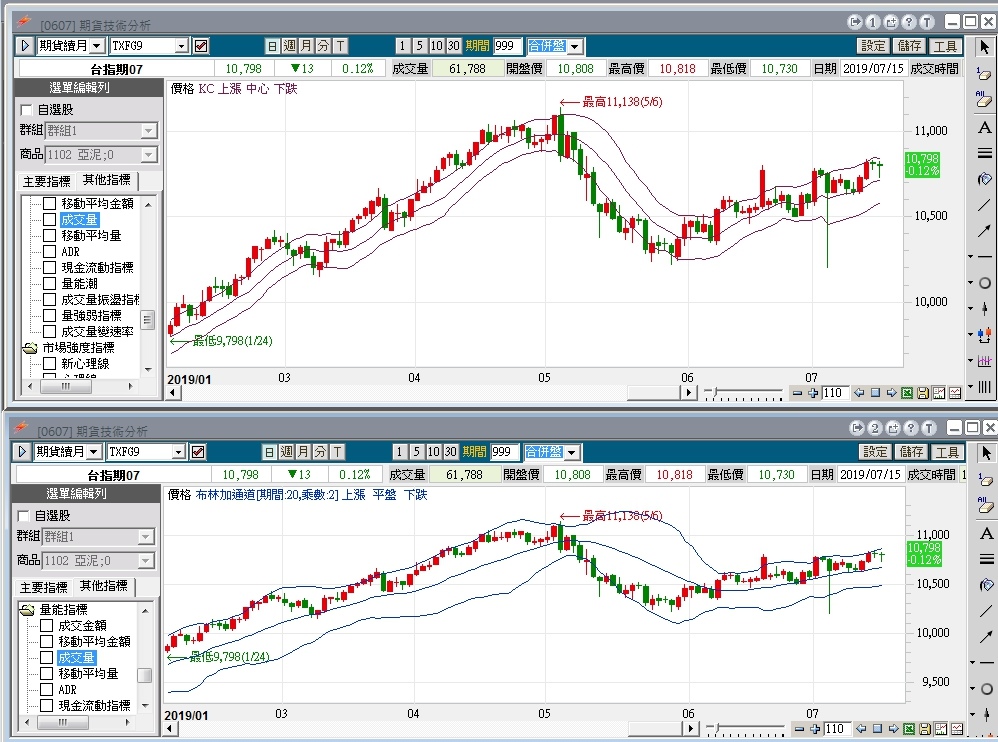Select the circle drawing tool in top window

point(985,283)
